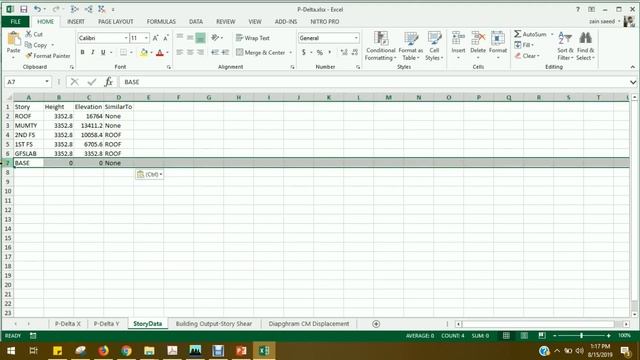The image size is (640, 360).
Task: Open Conditional Formatting
Action: click(380, 46)
